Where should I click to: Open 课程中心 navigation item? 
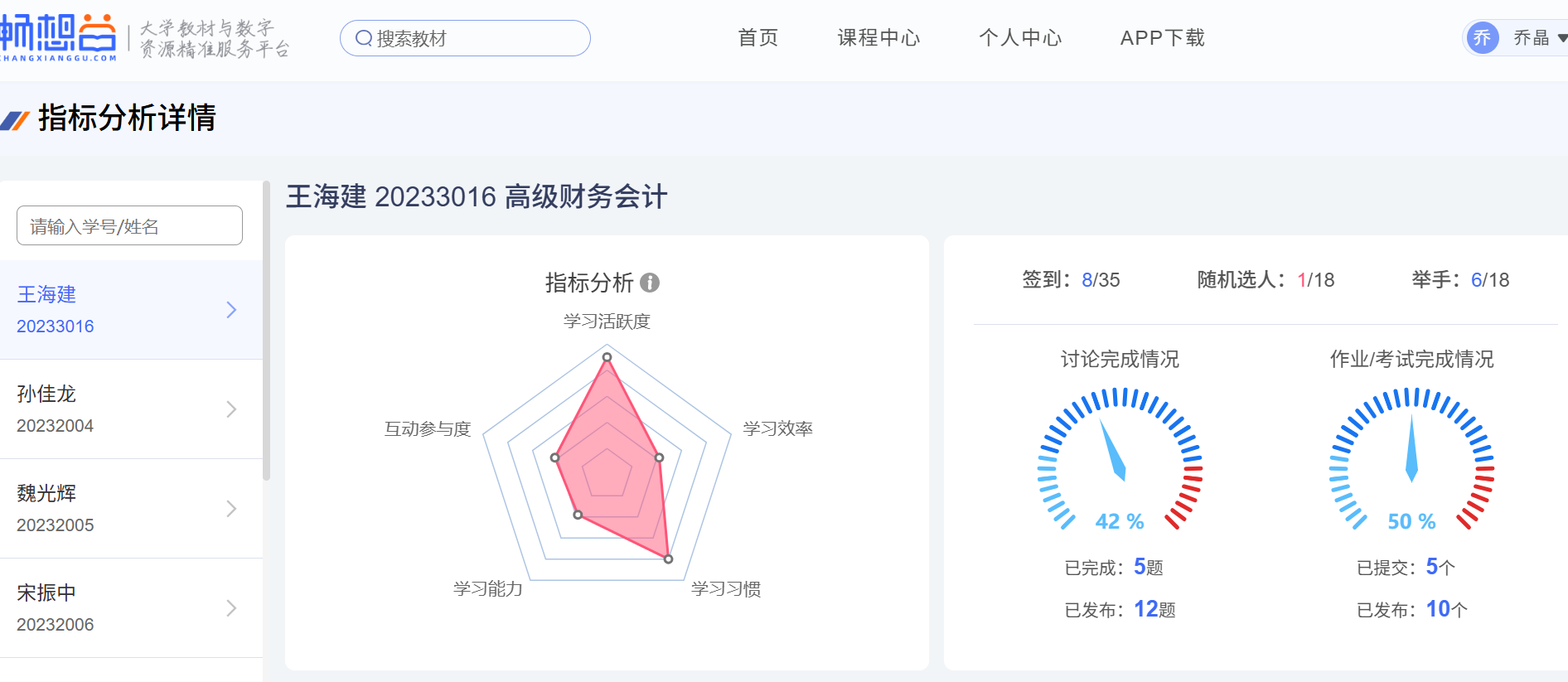point(878,38)
